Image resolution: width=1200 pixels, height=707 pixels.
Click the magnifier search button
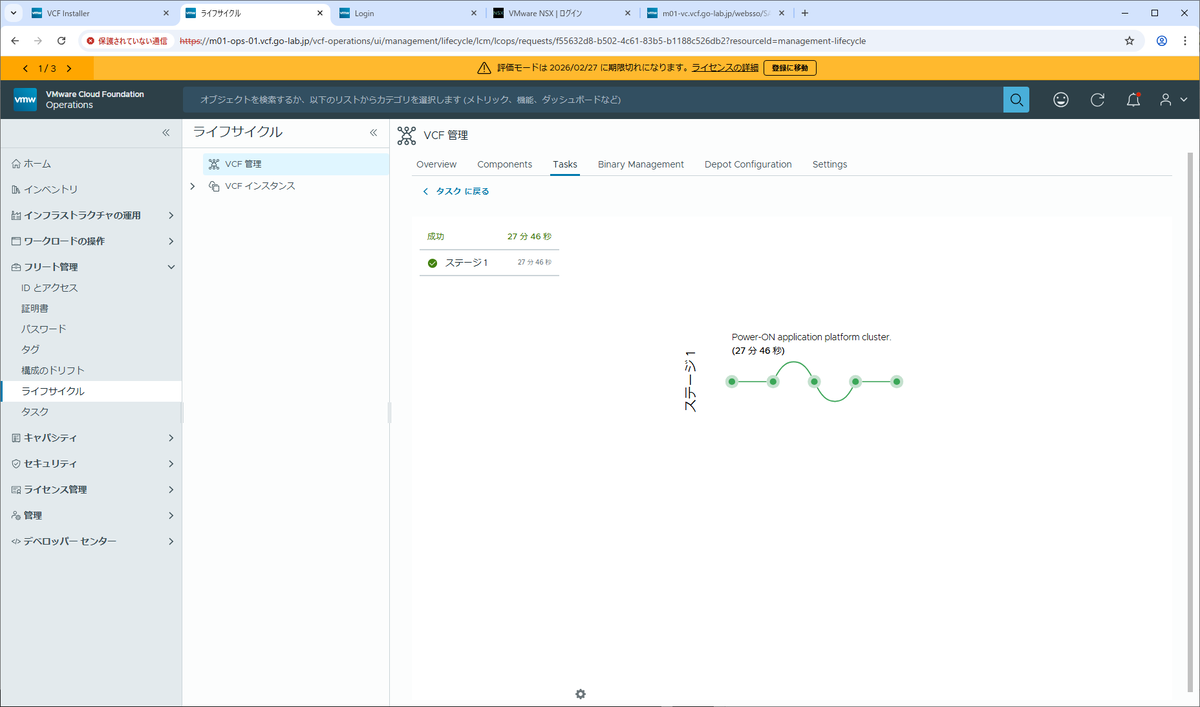1016,100
